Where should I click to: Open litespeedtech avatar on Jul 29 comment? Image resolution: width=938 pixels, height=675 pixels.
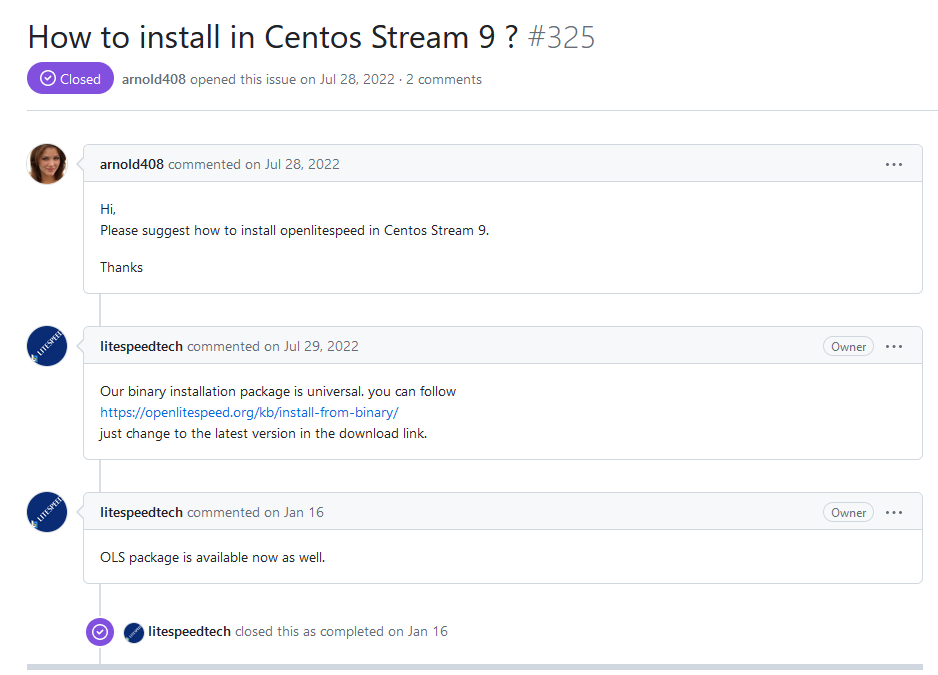pyautogui.click(x=47, y=346)
